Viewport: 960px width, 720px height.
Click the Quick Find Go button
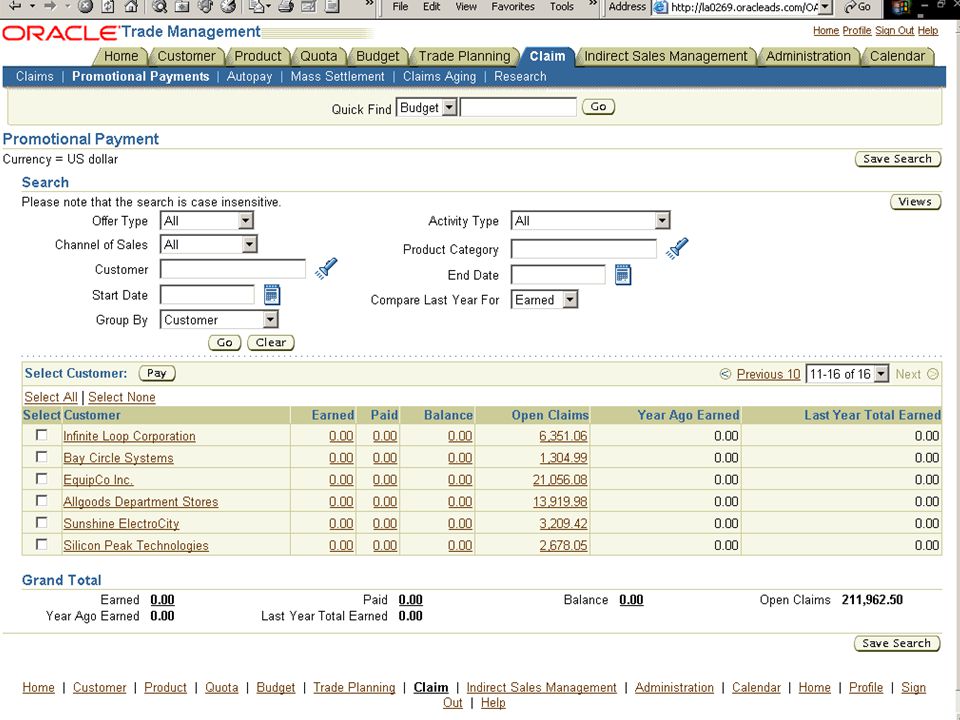(x=598, y=107)
